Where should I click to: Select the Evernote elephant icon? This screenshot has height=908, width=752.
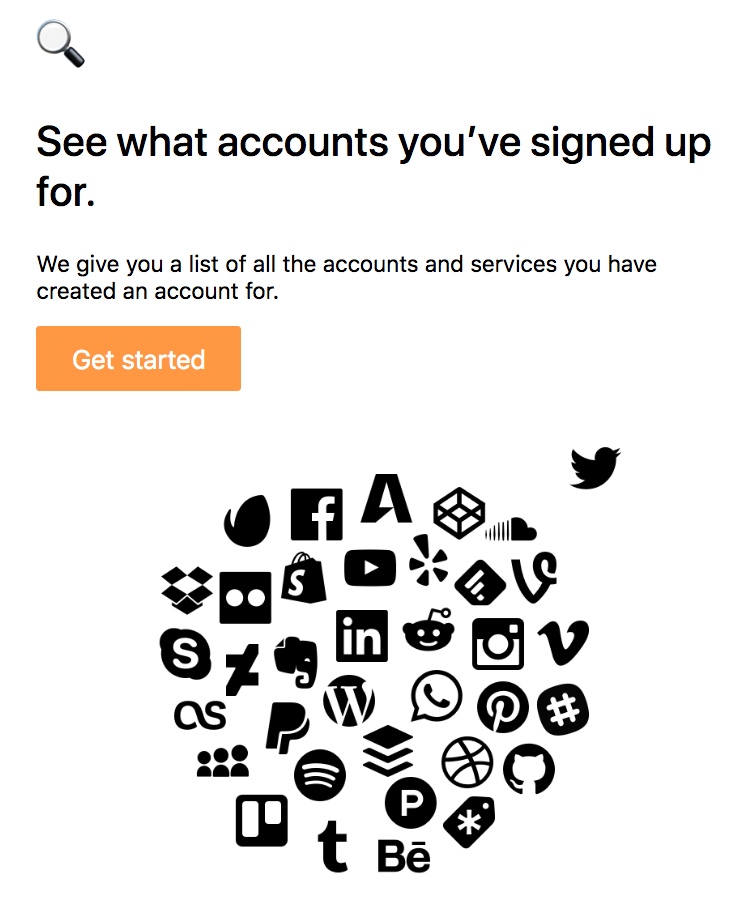(296, 662)
